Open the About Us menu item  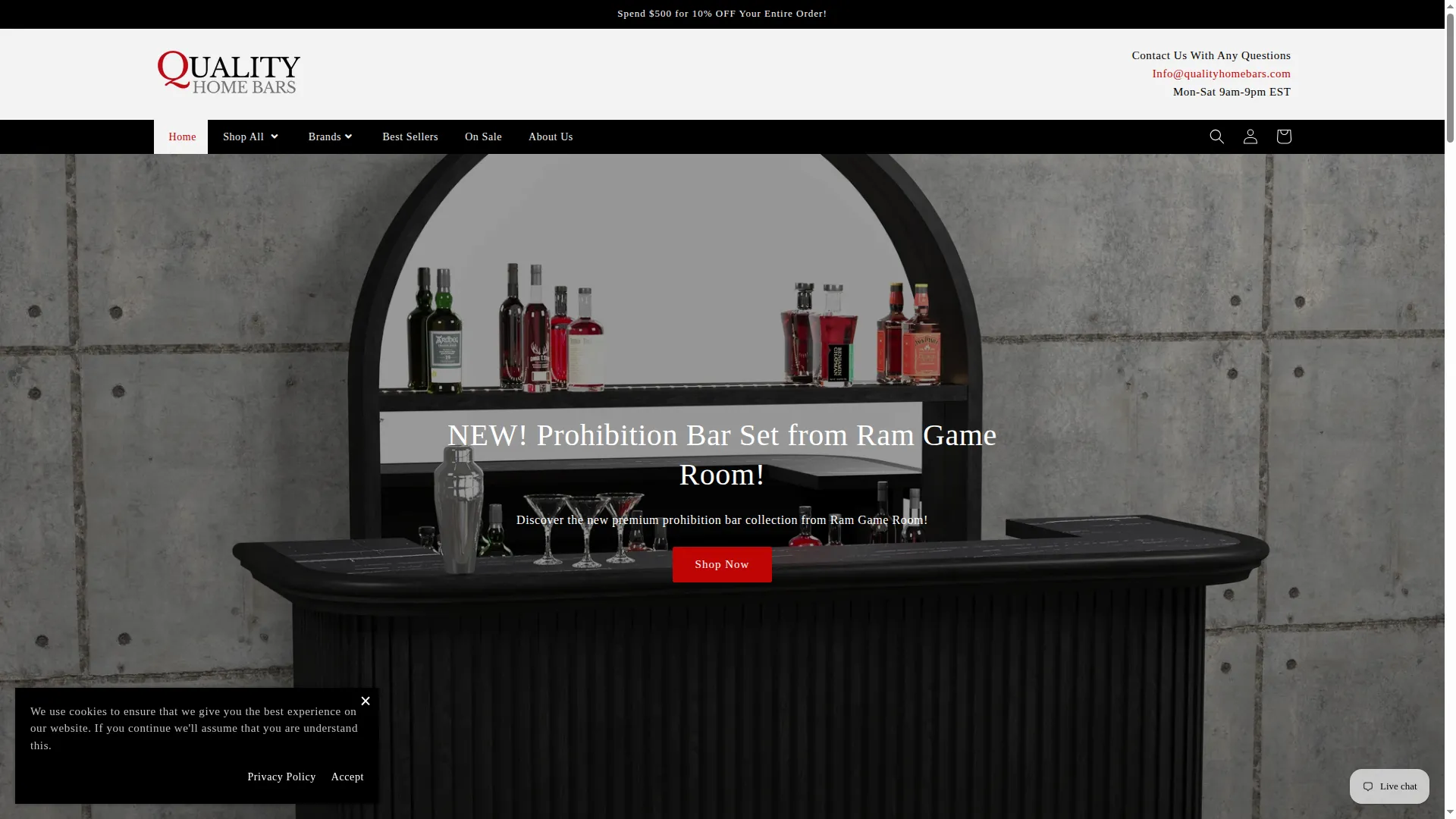[551, 136]
